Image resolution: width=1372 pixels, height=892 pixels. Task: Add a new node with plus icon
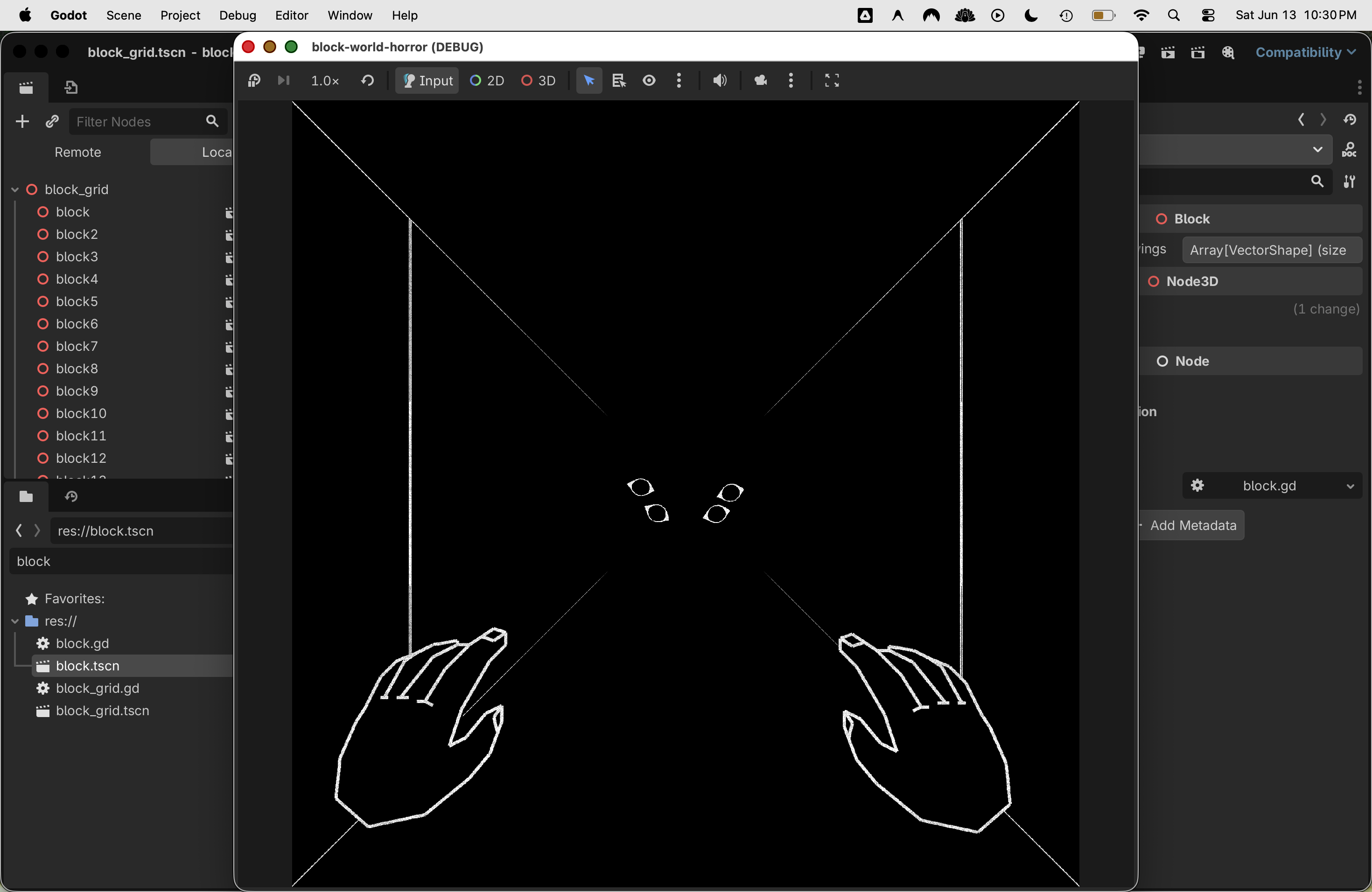coord(22,122)
